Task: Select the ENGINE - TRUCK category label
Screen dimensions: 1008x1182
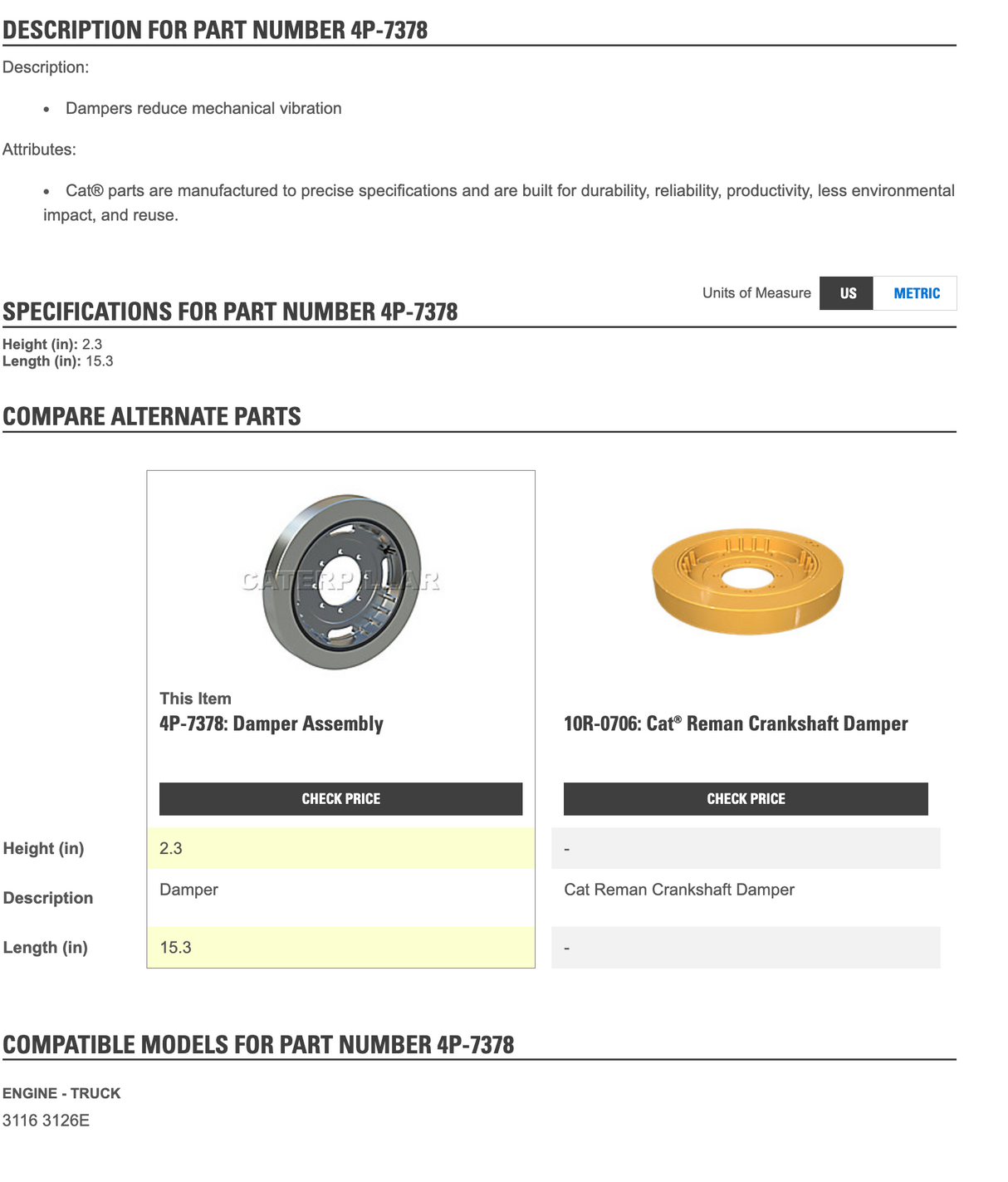Action: coord(61,1093)
